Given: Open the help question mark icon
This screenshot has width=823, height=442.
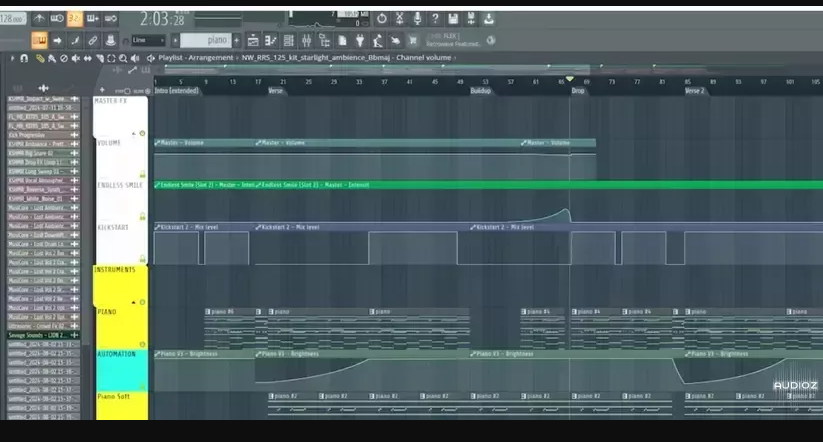Looking at the screenshot, I should (x=435, y=19).
